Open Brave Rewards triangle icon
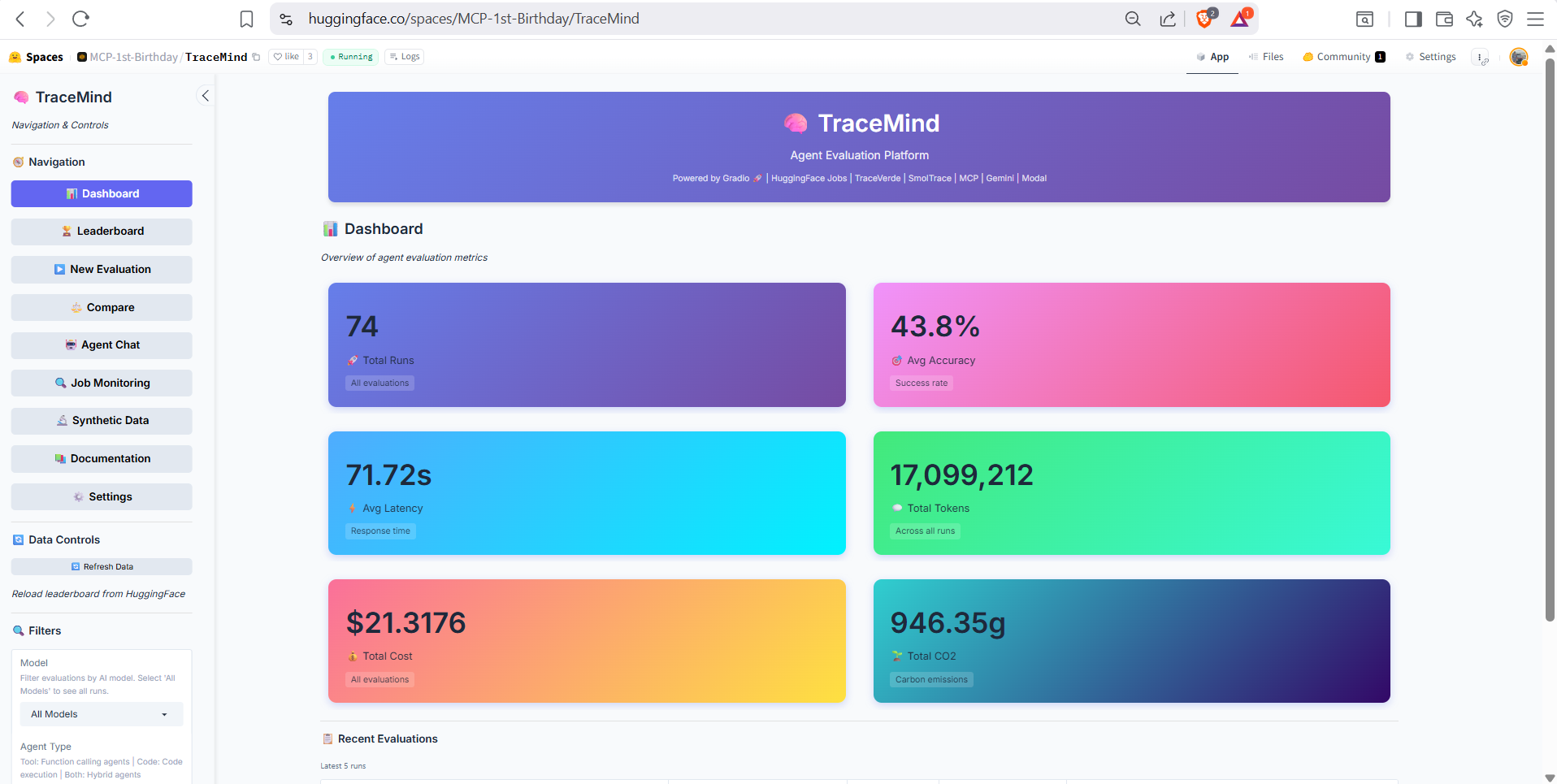The height and width of the screenshot is (784, 1557). point(1241,19)
